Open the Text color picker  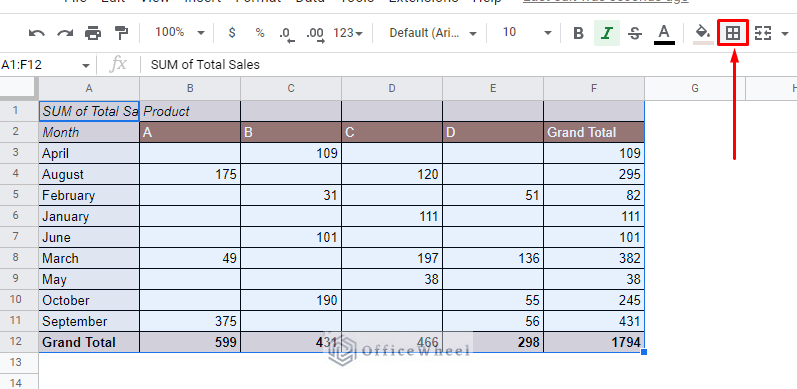coord(663,34)
